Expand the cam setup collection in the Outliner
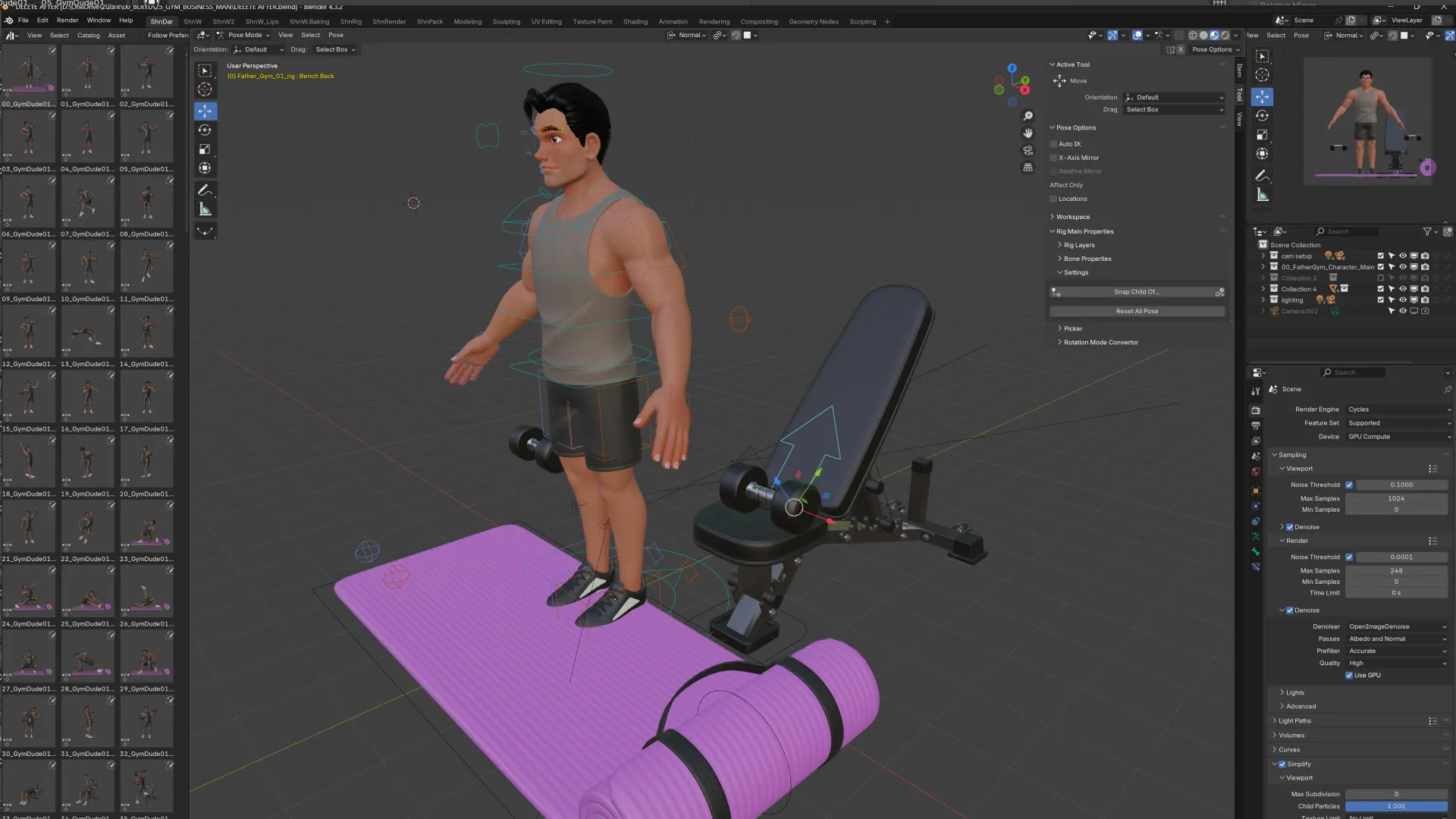This screenshot has width=1456, height=819. click(1263, 256)
